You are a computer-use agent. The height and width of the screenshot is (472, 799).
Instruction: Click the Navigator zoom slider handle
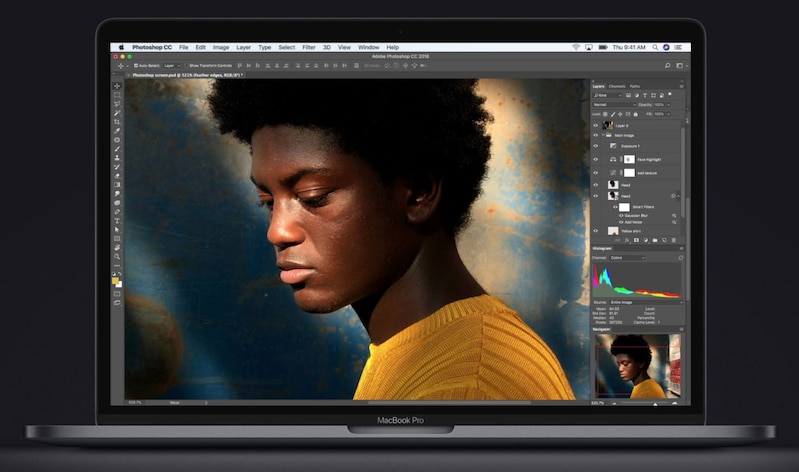coord(655,404)
